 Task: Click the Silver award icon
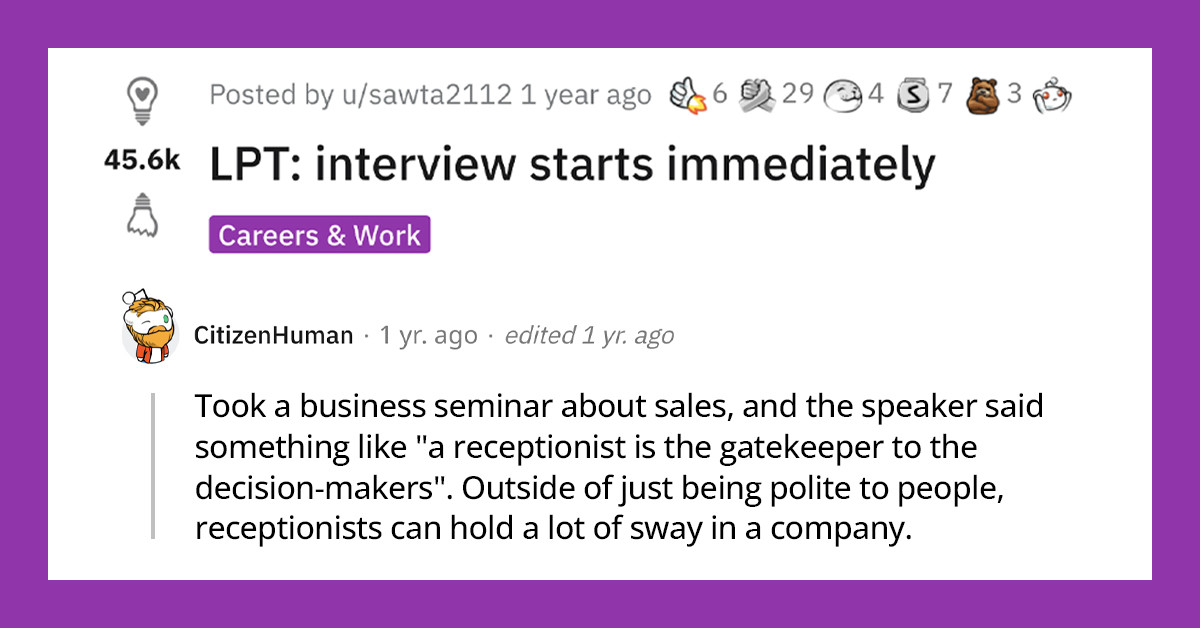pyautogui.click(x=912, y=95)
